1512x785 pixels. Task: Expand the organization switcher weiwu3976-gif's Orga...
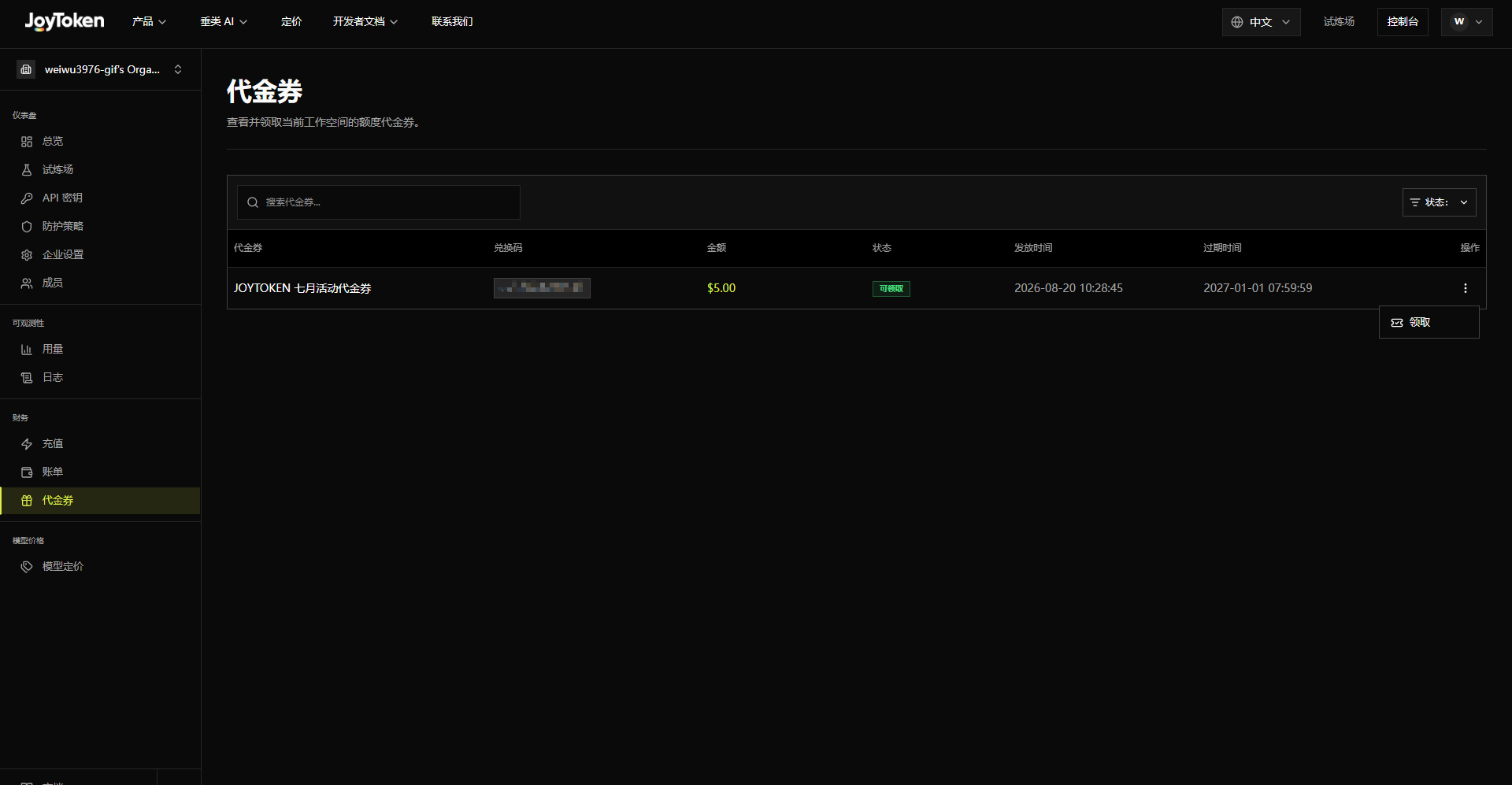[100, 69]
